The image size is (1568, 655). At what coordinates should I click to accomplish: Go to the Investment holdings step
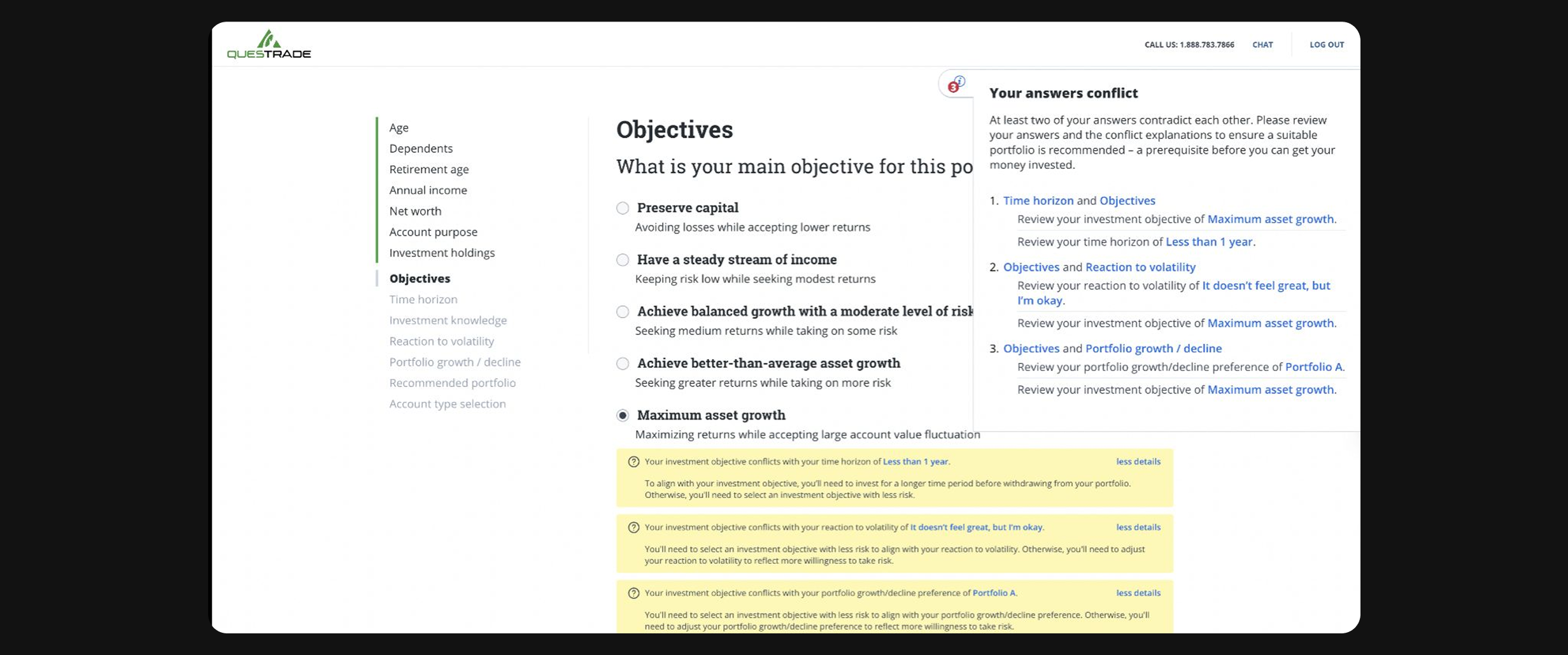[442, 253]
